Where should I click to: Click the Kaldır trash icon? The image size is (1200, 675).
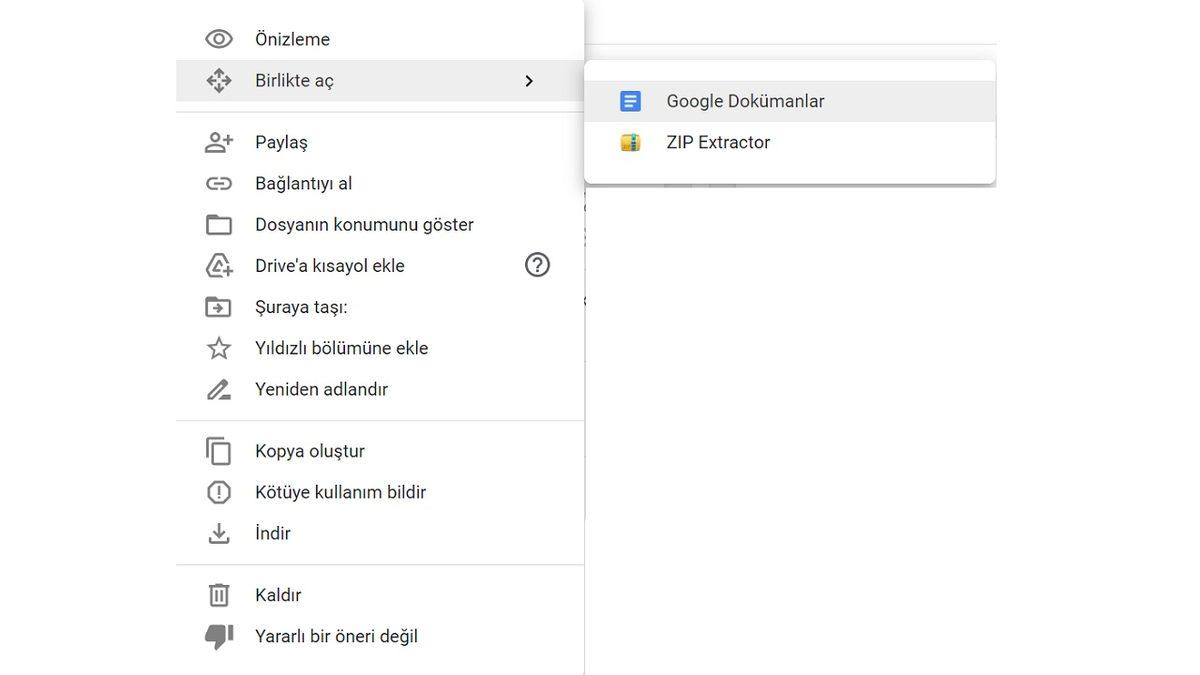[218, 593]
